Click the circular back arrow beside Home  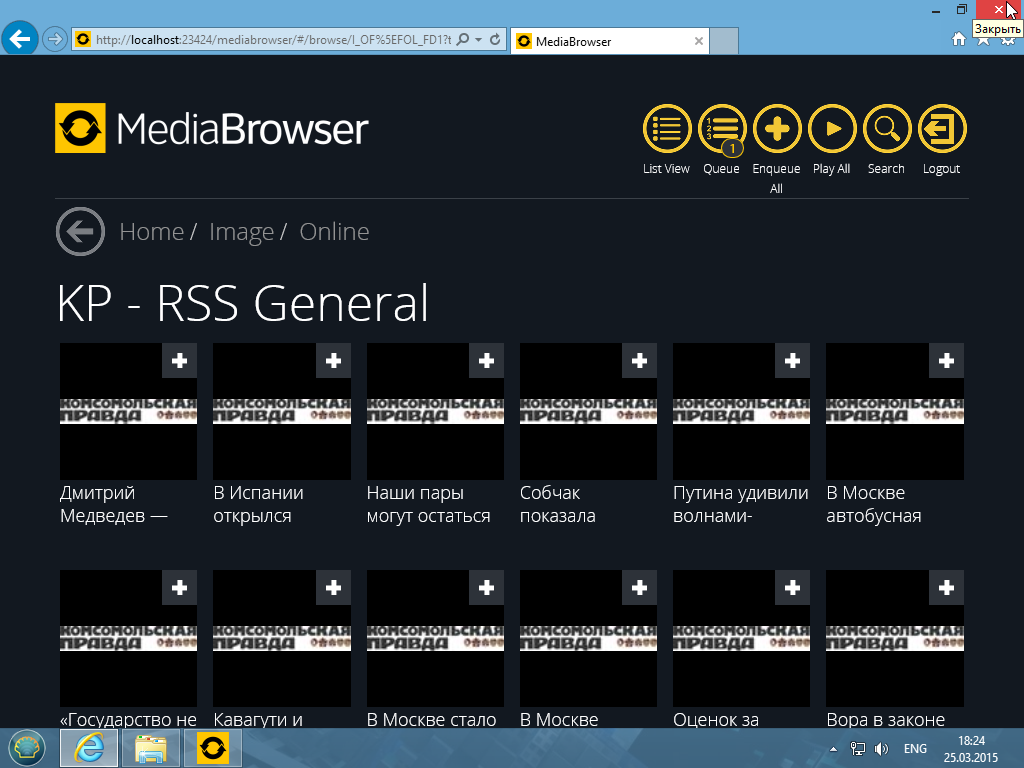click(80, 232)
